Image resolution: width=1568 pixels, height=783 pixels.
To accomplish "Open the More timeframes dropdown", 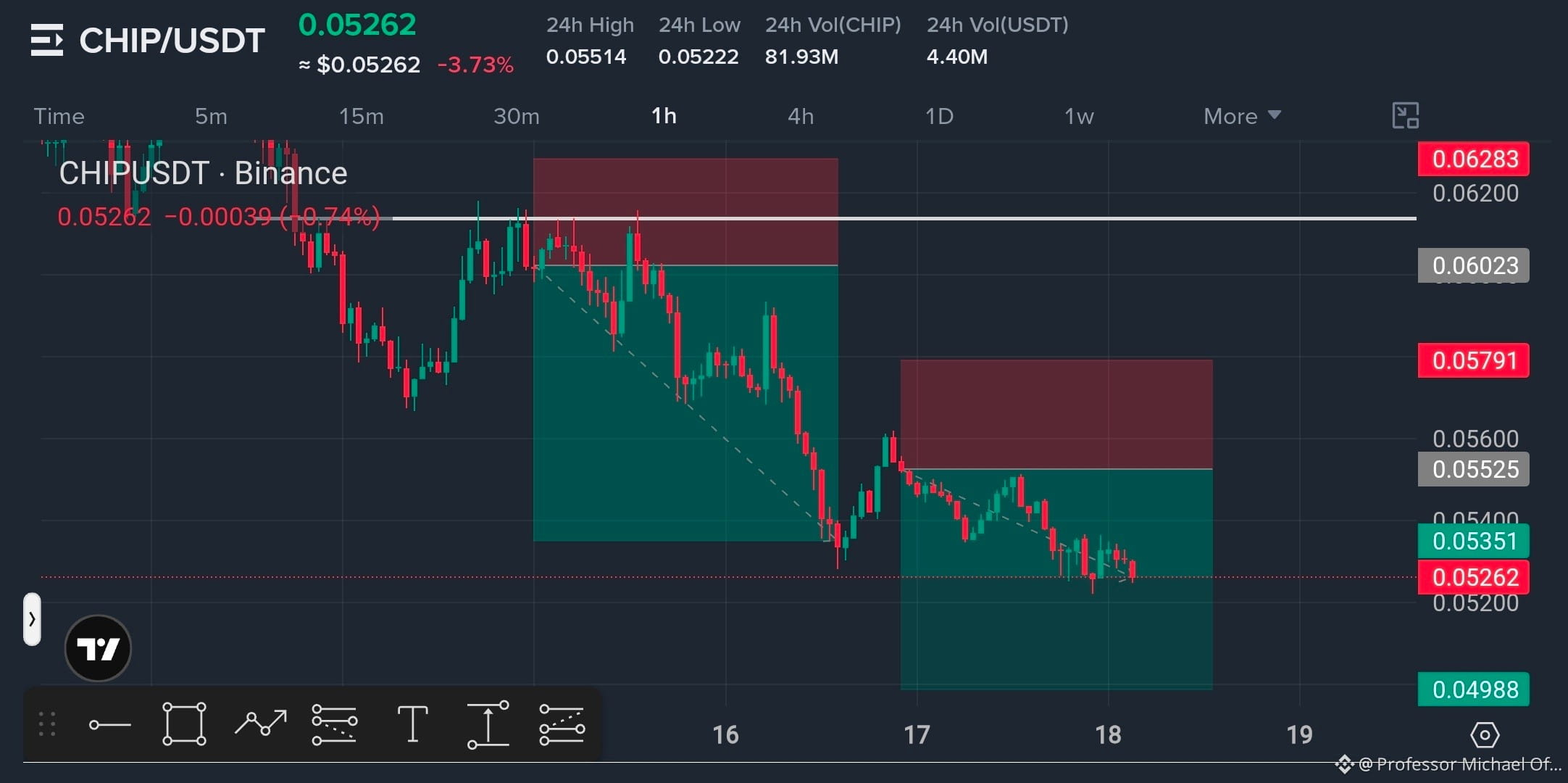I will tap(1242, 116).
